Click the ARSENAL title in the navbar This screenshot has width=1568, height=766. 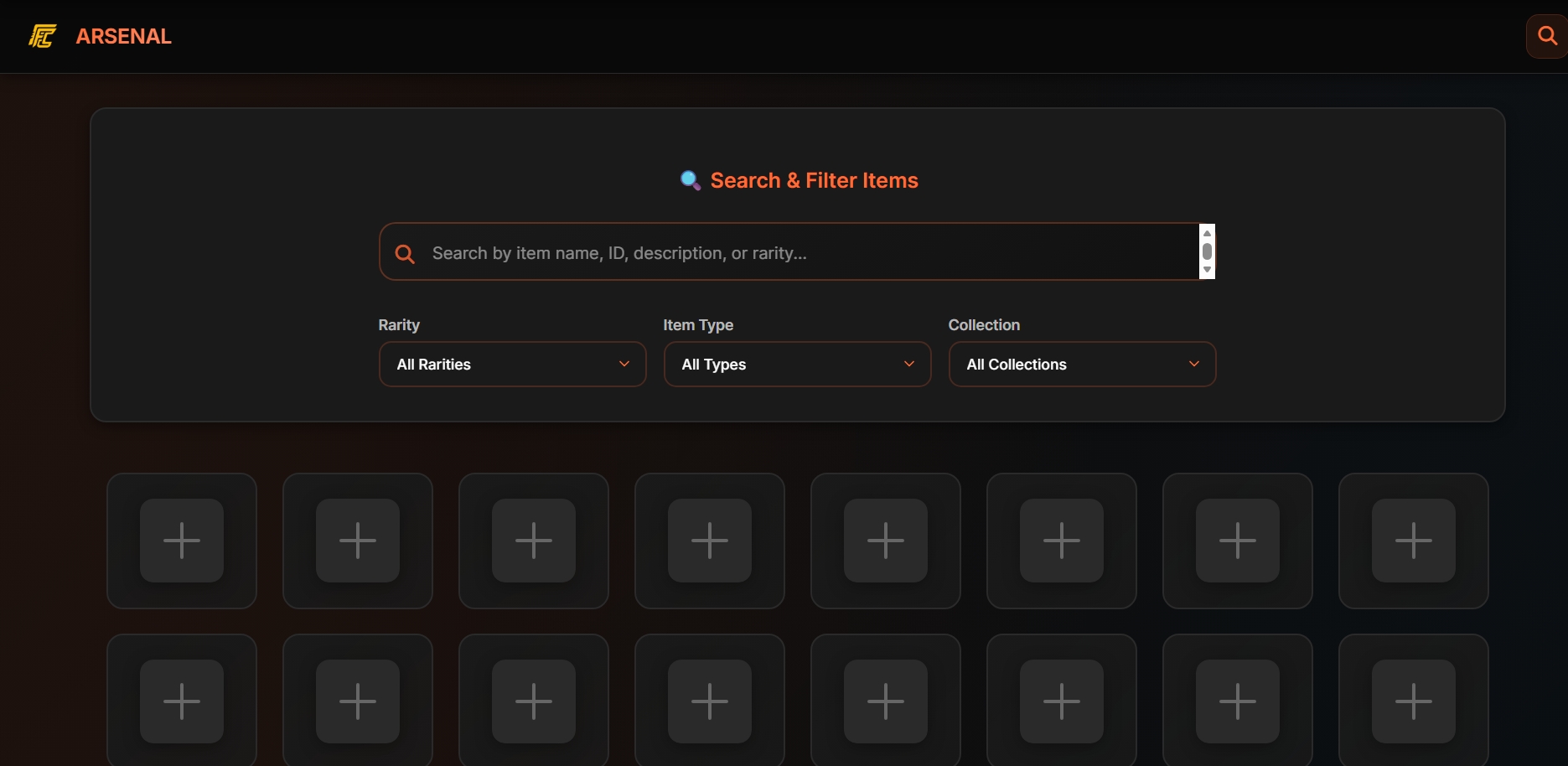(123, 35)
